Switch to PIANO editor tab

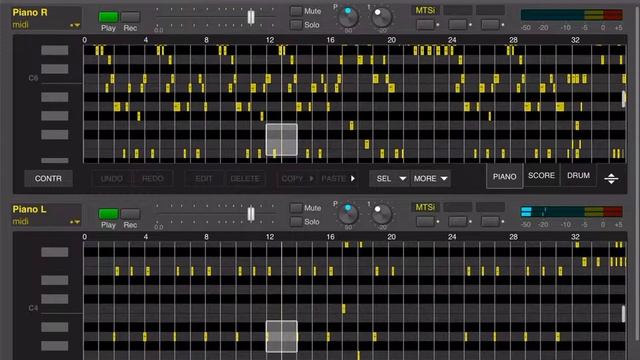[504, 176]
